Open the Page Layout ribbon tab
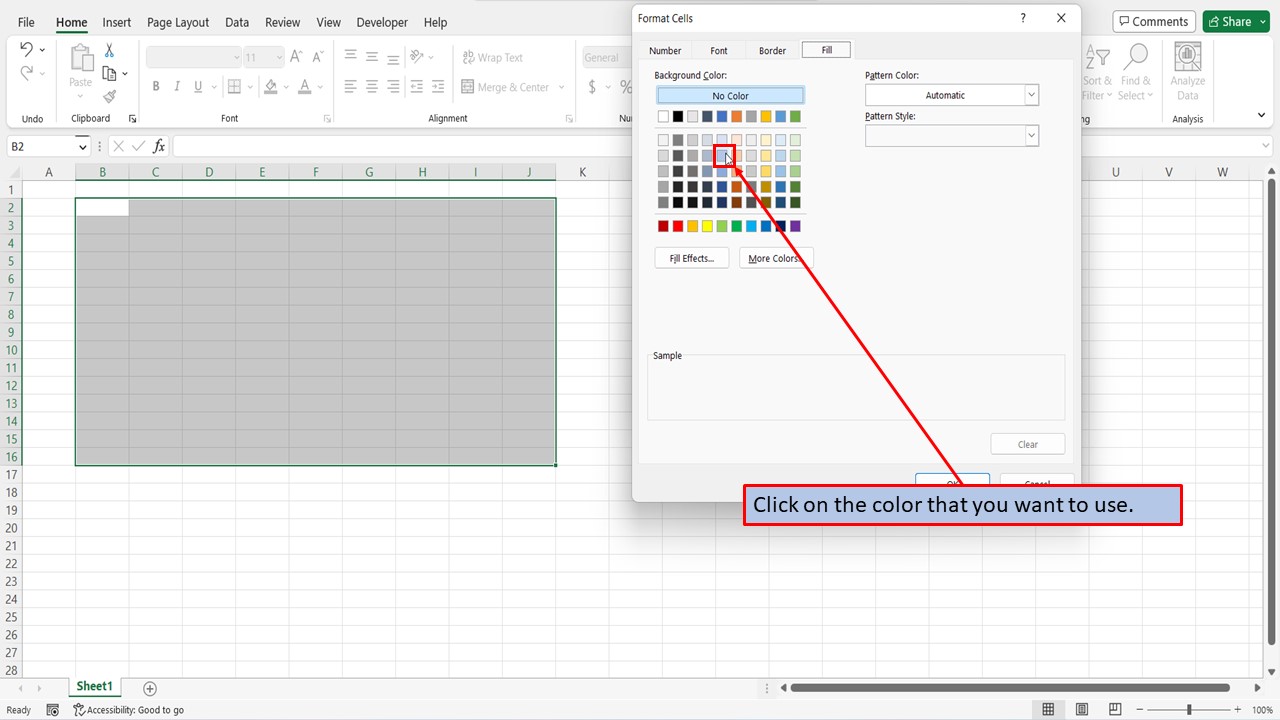Viewport: 1280px width, 720px height. tap(178, 22)
